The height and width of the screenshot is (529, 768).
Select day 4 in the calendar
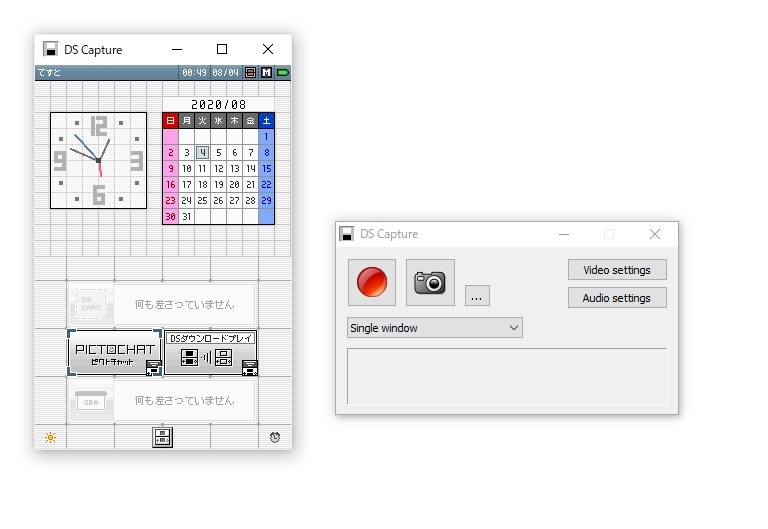[x=203, y=152]
